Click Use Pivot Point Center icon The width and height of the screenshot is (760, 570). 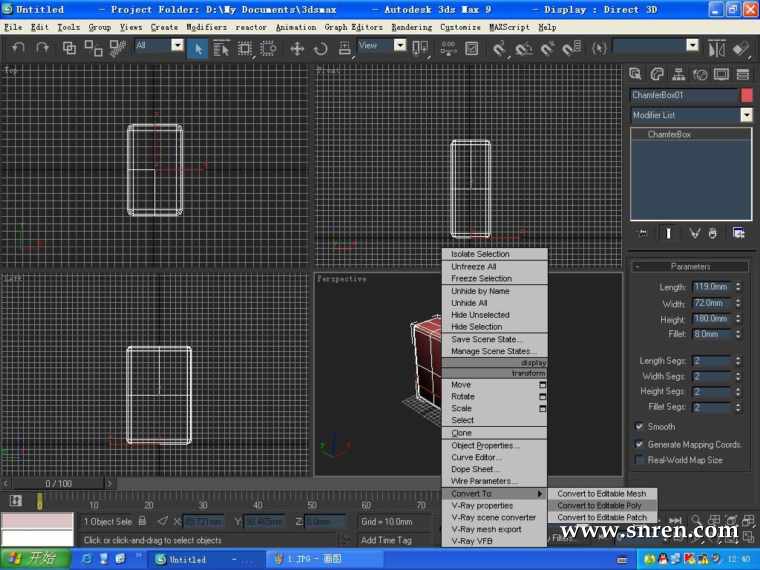coord(420,48)
